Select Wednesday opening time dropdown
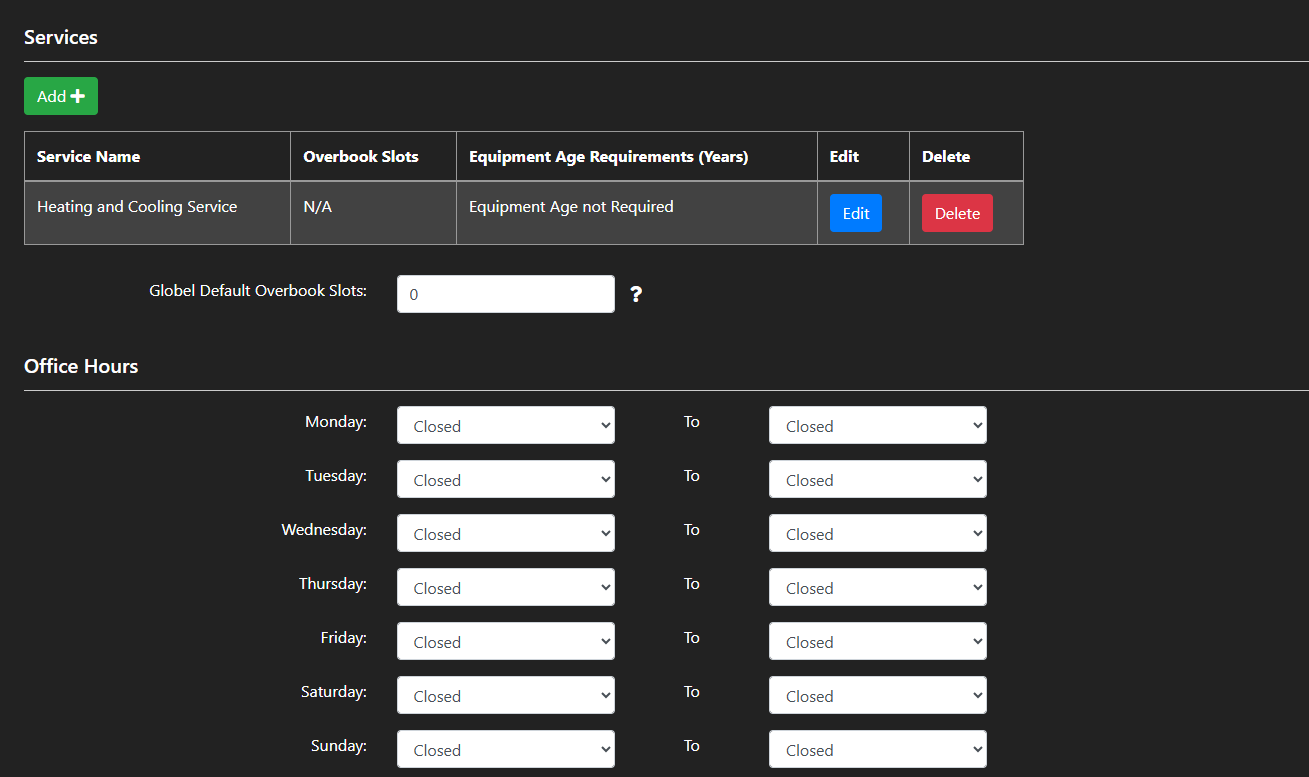The width and height of the screenshot is (1309, 777). click(505, 533)
